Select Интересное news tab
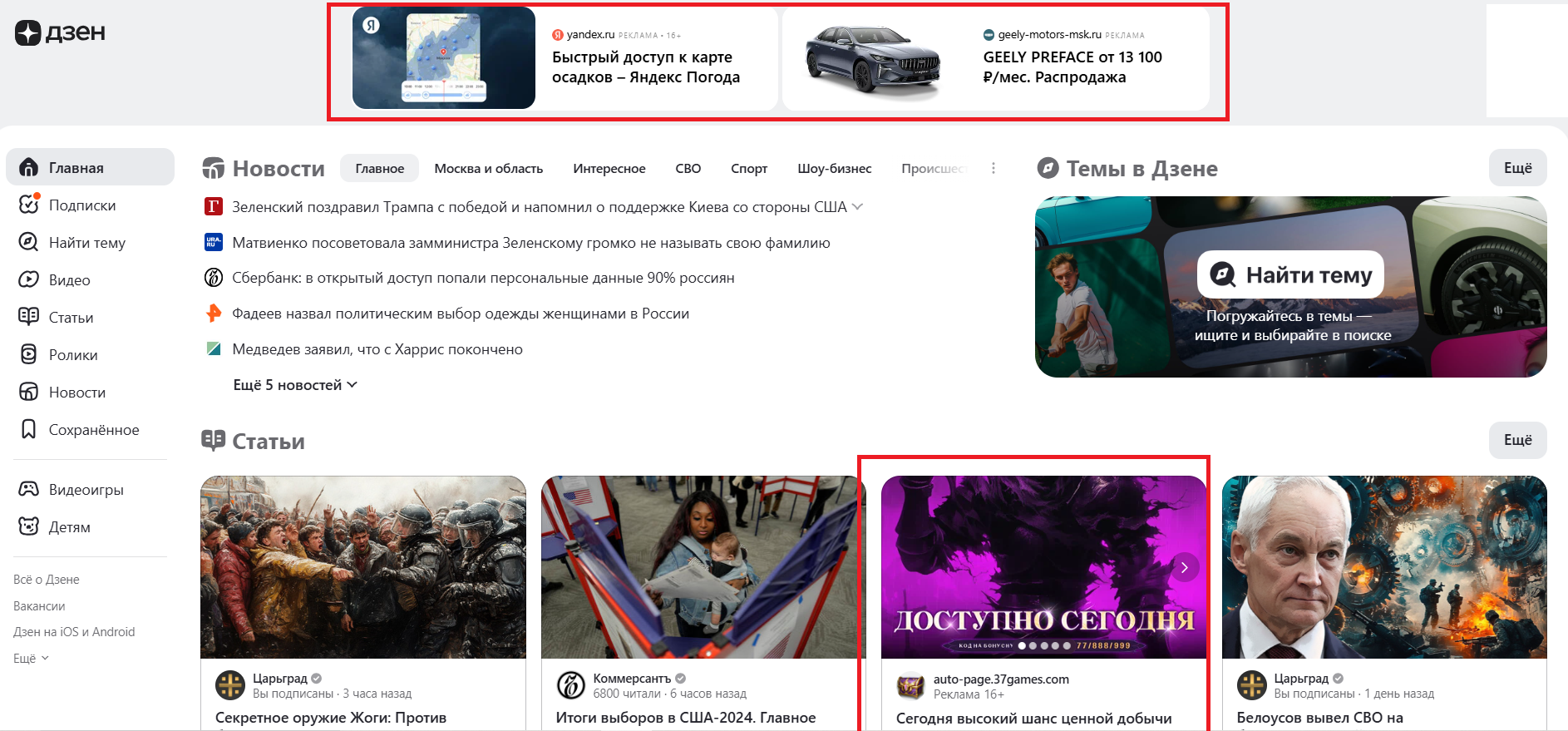Screen dimensions: 1568x731 tap(609, 168)
